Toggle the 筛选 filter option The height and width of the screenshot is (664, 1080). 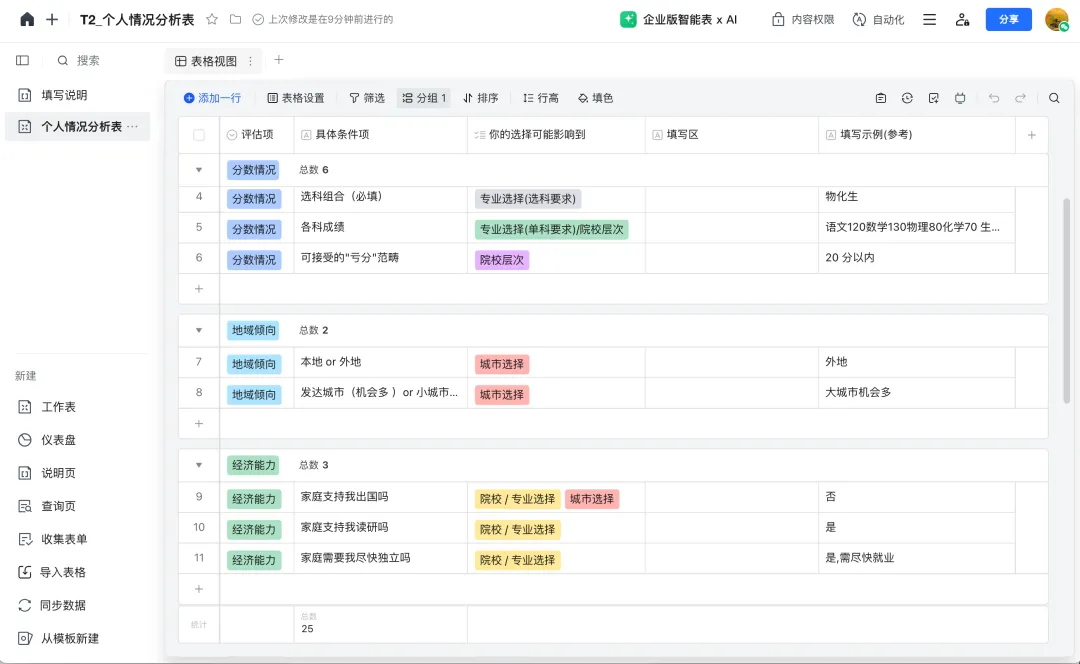pos(366,98)
